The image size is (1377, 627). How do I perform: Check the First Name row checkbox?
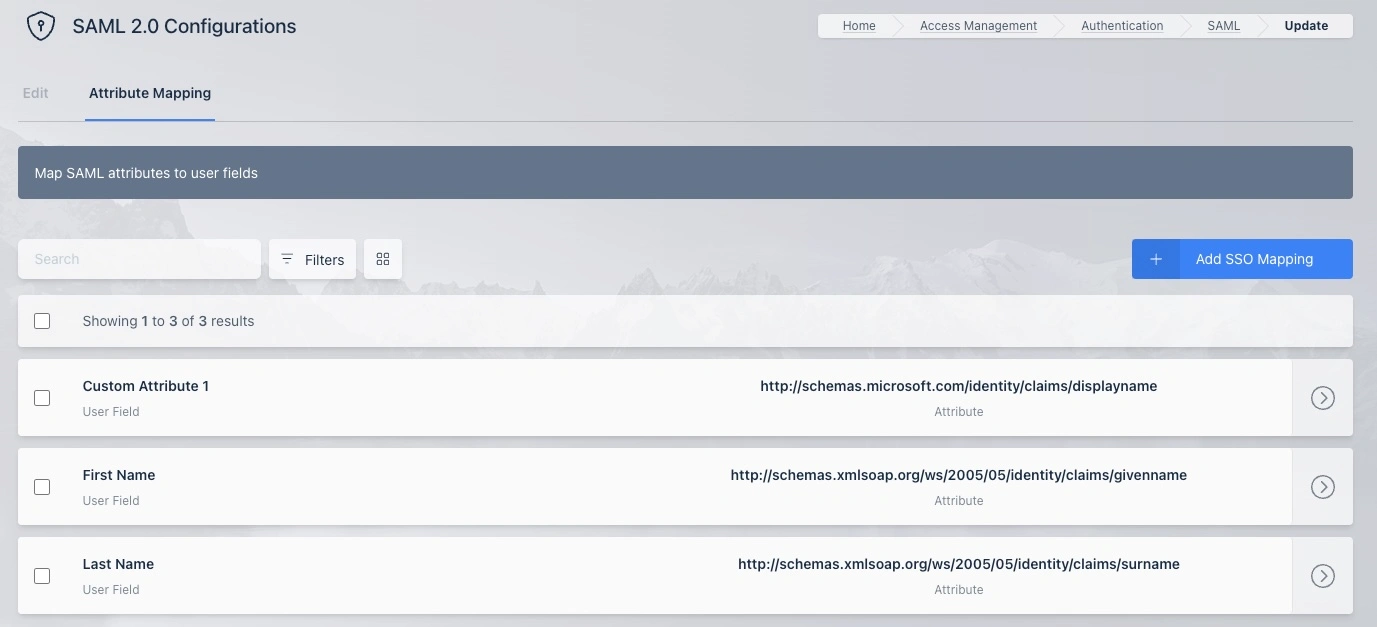[42, 486]
